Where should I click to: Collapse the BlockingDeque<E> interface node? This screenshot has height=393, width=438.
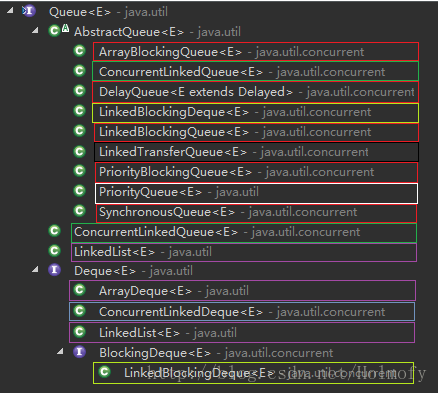(60, 351)
